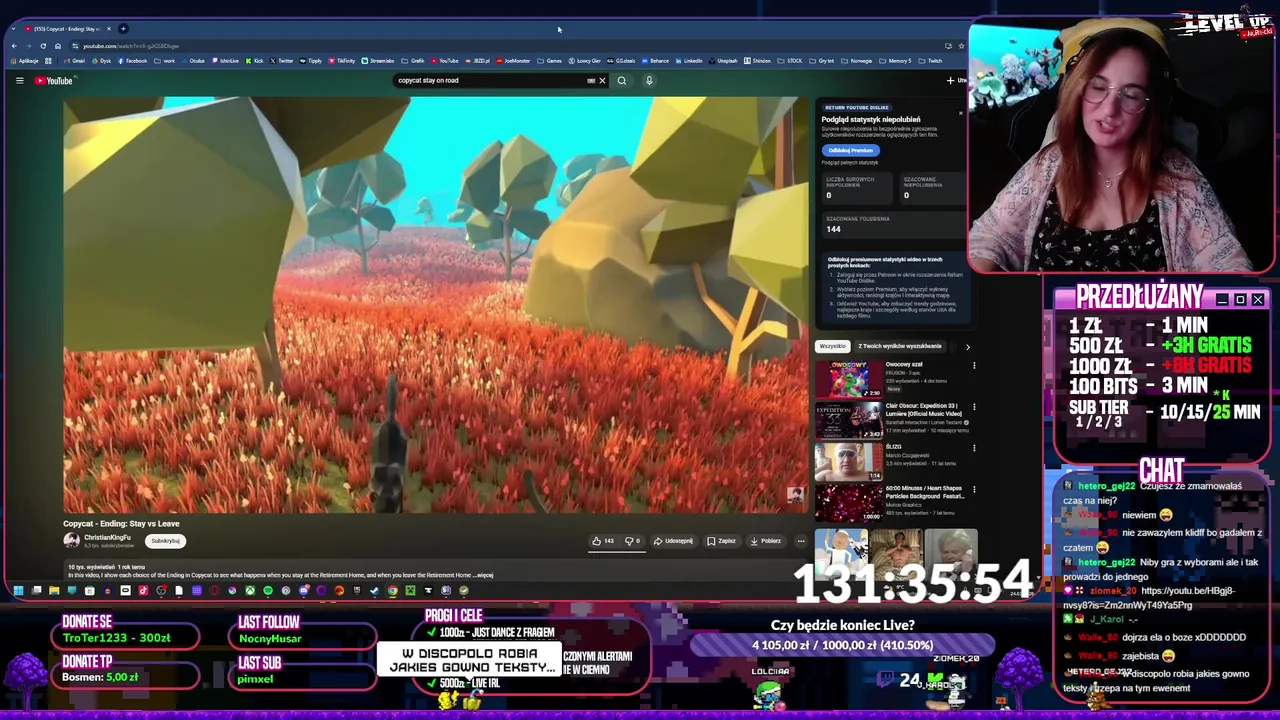Open the Gmail bookmark

point(75,61)
